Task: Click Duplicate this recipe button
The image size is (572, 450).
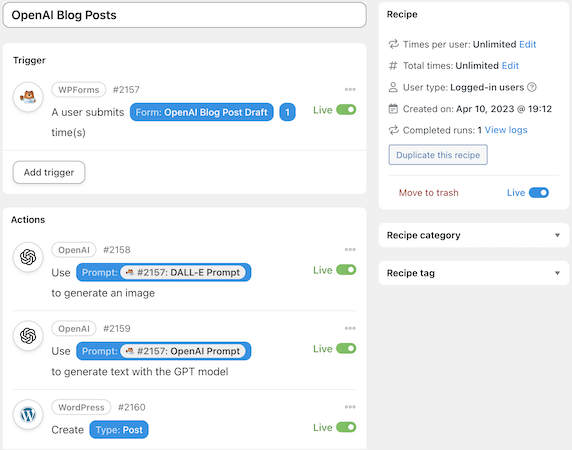Action: pyautogui.click(x=438, y=155)
